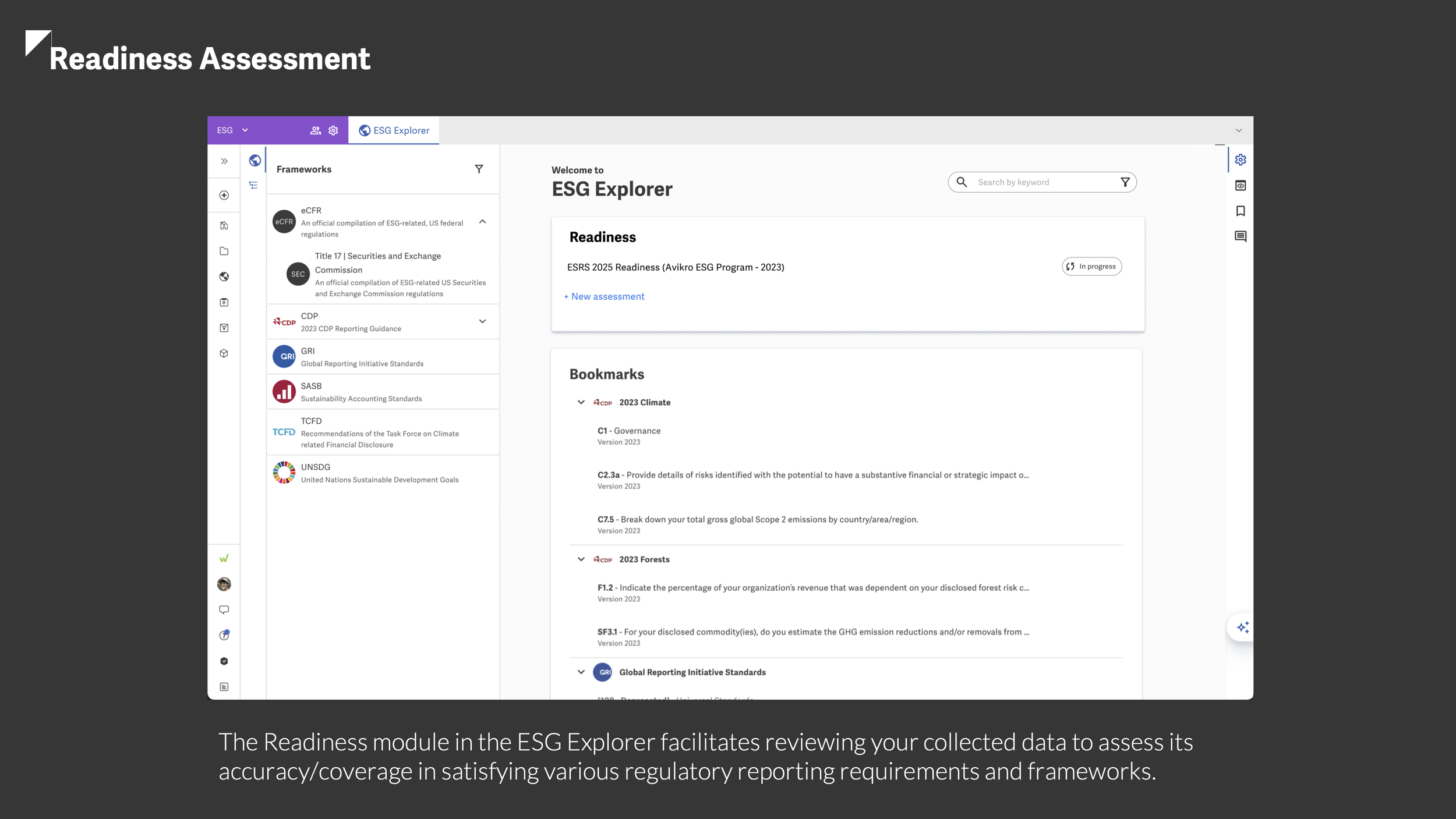This screenshot has width=1456, height=819.
Task: Open the top-right tab bar chevron dropdown
Action: (x=1239, y=130)
